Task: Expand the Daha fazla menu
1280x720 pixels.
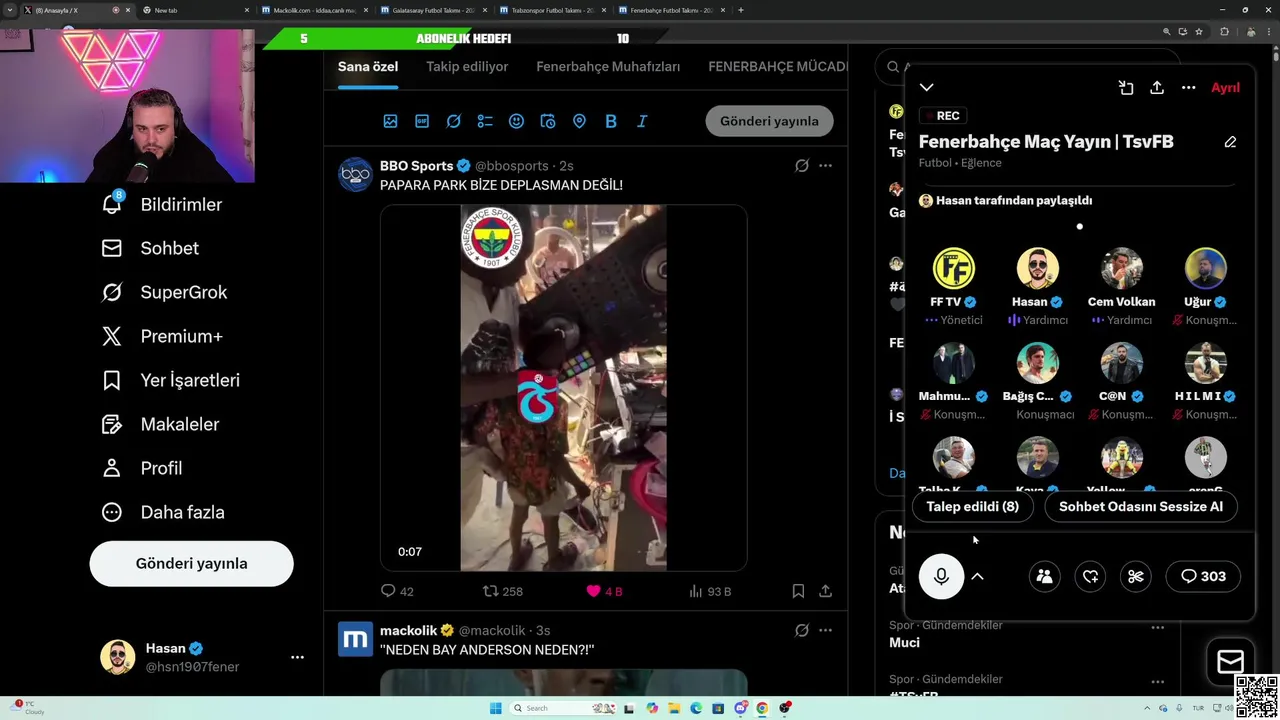Action: [x=163, y=512]
